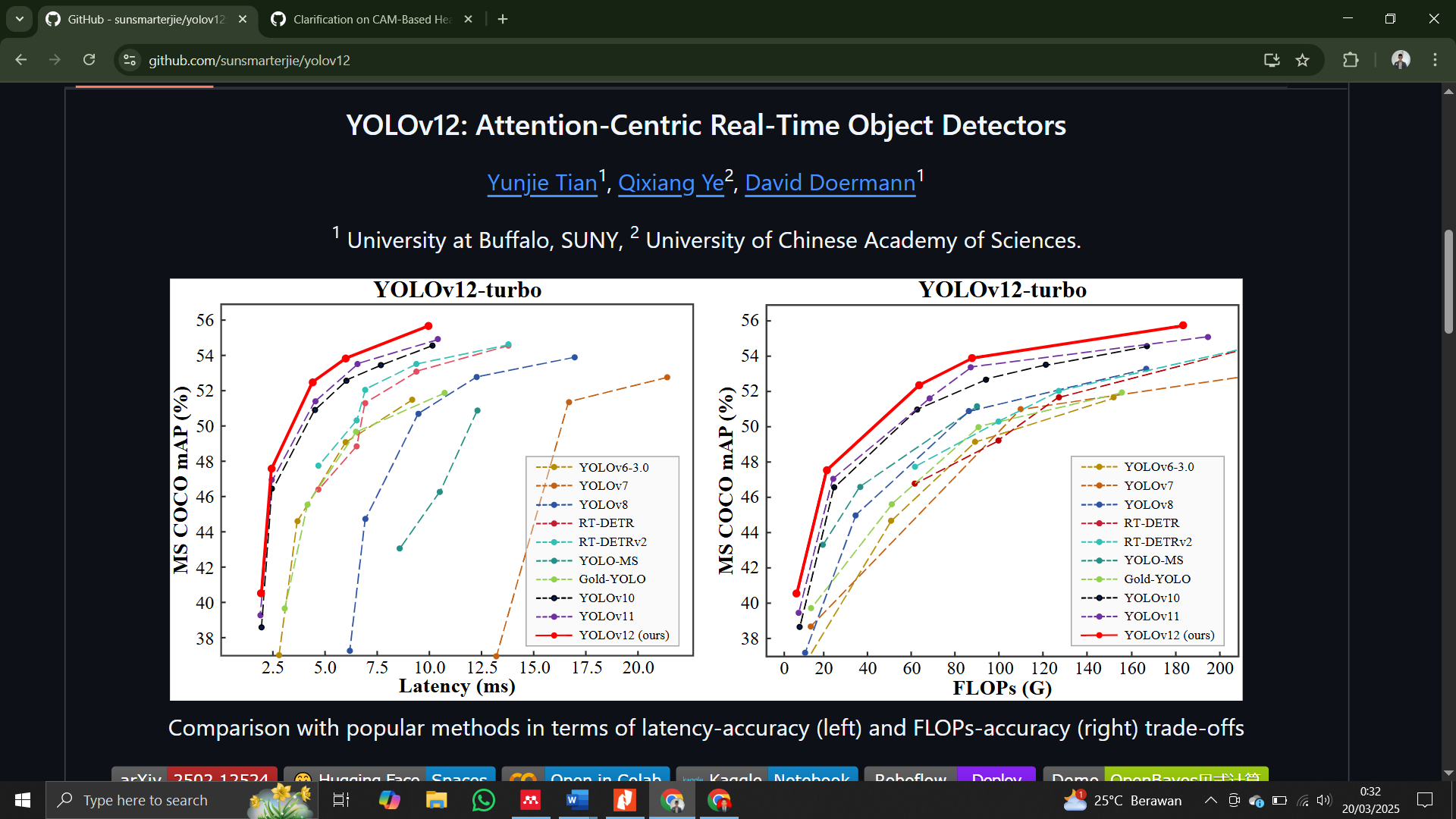Viewport: 1456px width, 819px height.
Task: Click the install-site icon in the address bar
Action: pos(1271,60)
